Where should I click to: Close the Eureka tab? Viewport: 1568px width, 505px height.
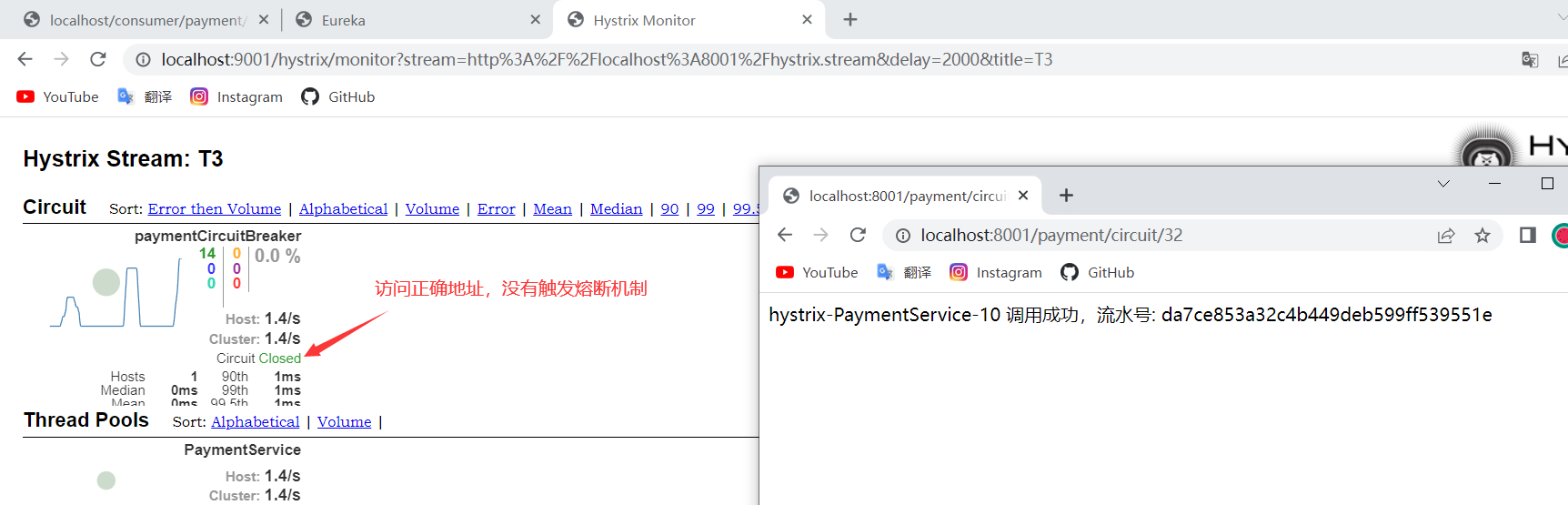pos(535,19)
